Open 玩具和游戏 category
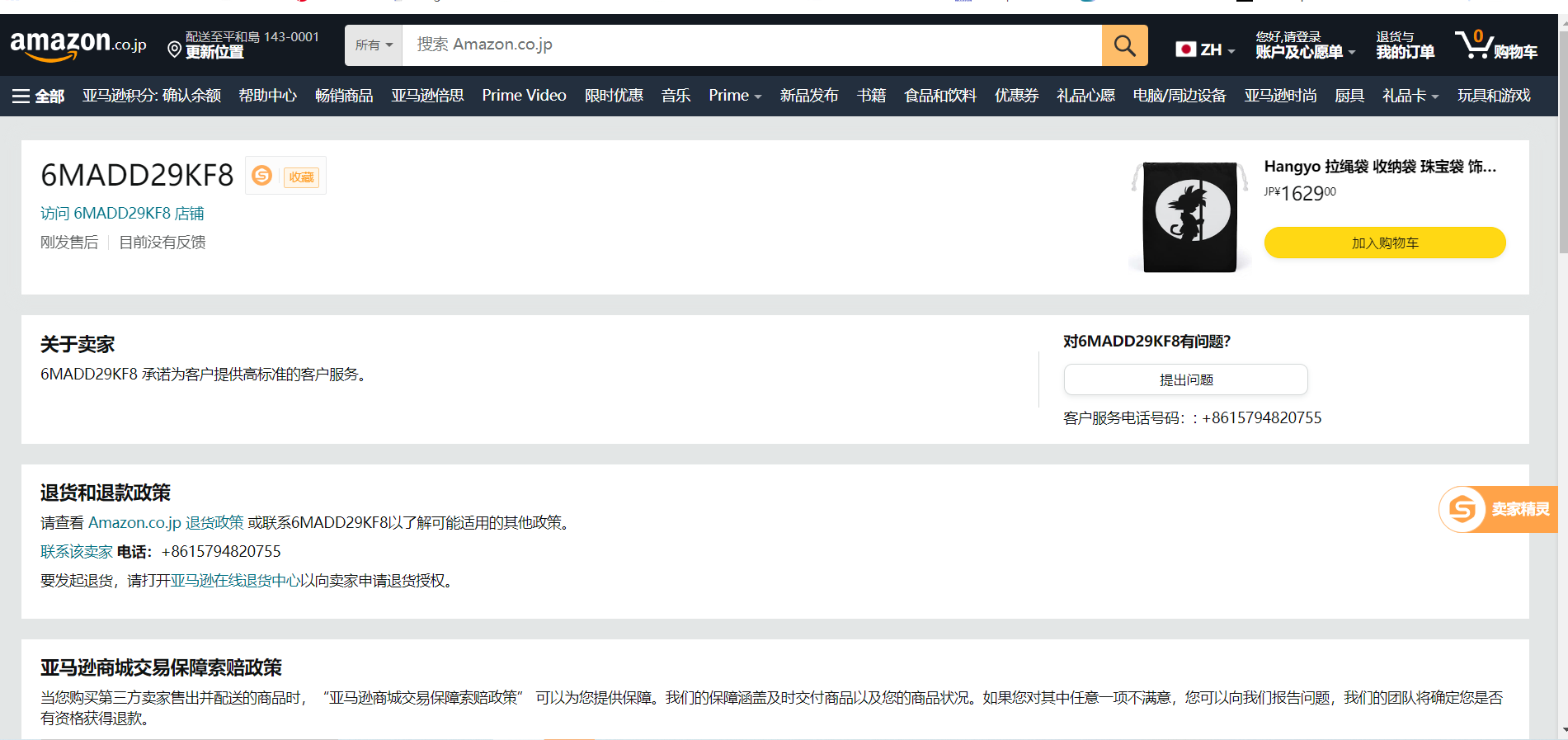The height and width of the screenshot is (740, 1568). pyautogui.click(x=1494, y=96)
